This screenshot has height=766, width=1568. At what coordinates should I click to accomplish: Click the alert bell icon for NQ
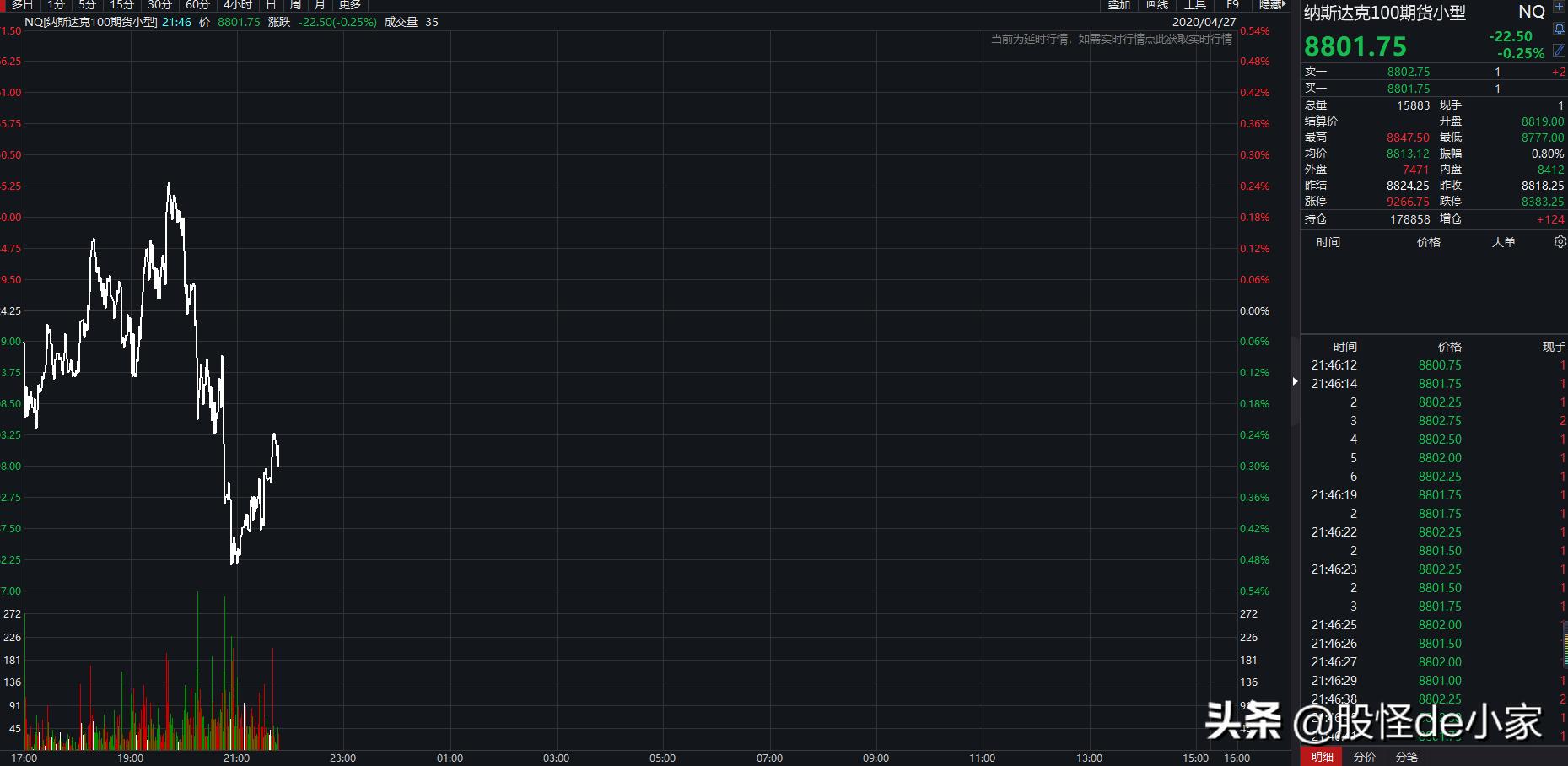click(1560, 30)
